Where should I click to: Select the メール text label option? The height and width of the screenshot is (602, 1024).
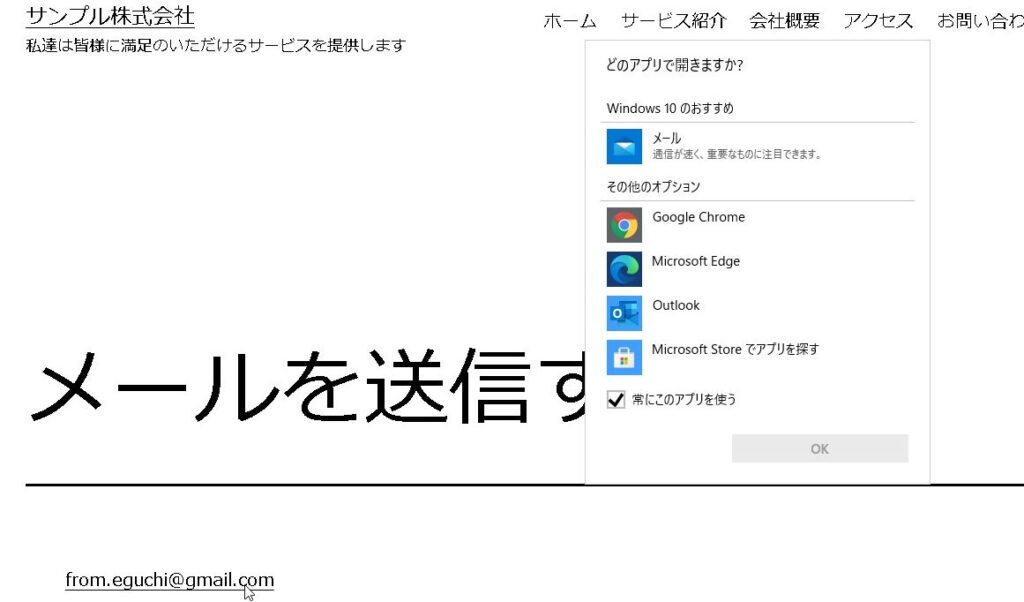[x=667, y=138]
